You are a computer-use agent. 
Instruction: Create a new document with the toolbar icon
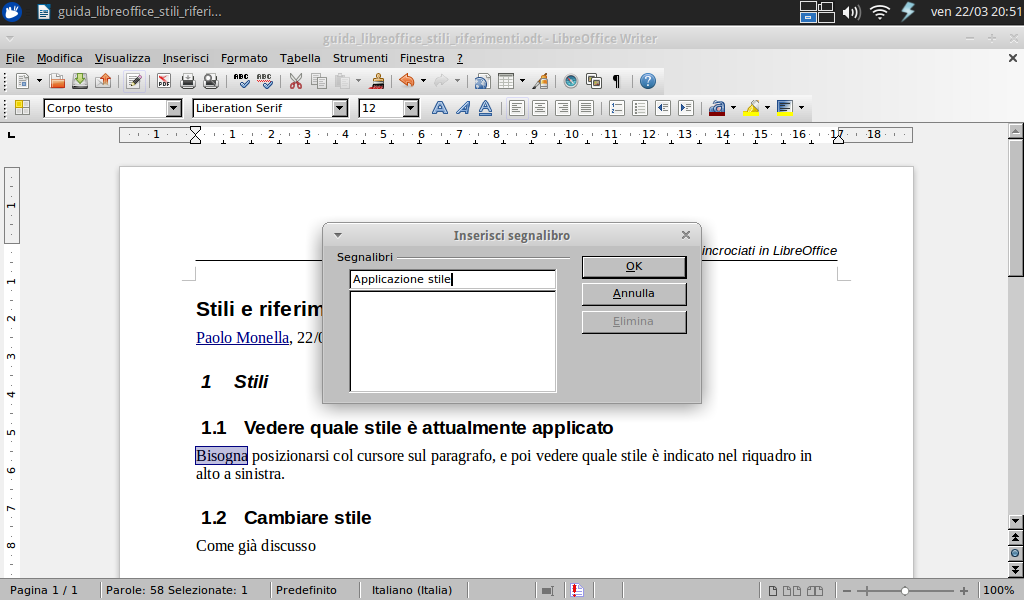click(22, 81)
